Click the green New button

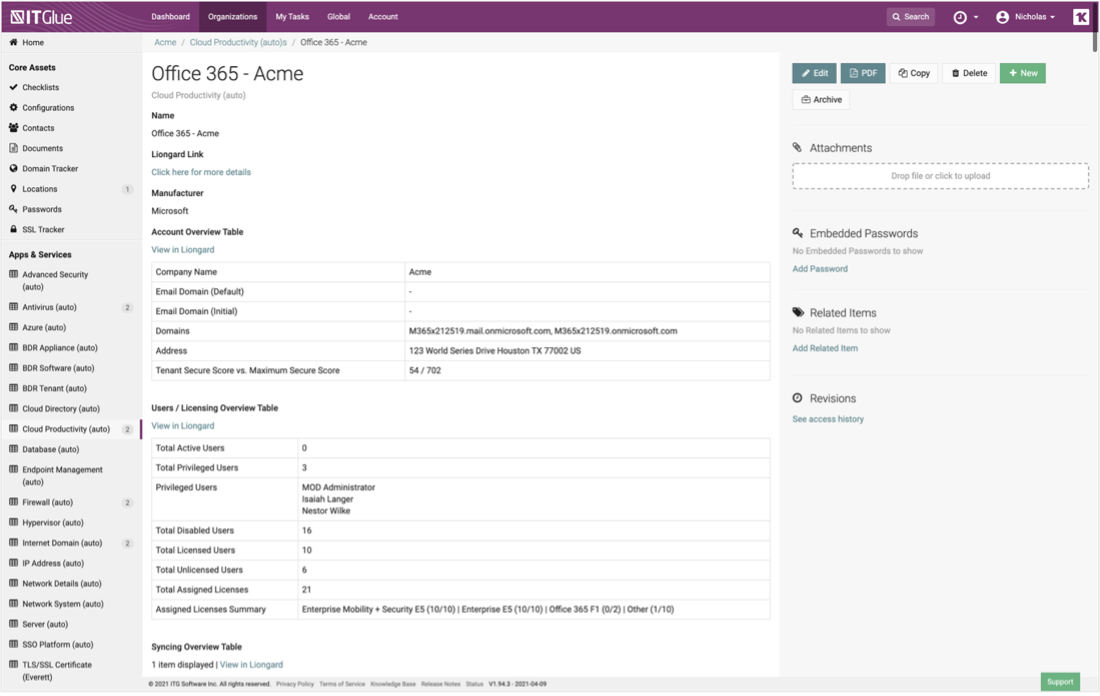(1023, 73)
